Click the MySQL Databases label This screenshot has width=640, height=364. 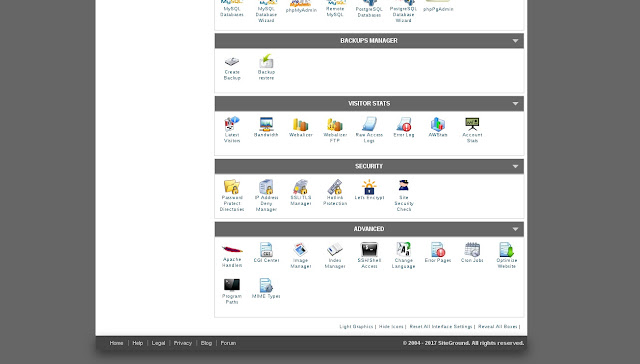232,11
